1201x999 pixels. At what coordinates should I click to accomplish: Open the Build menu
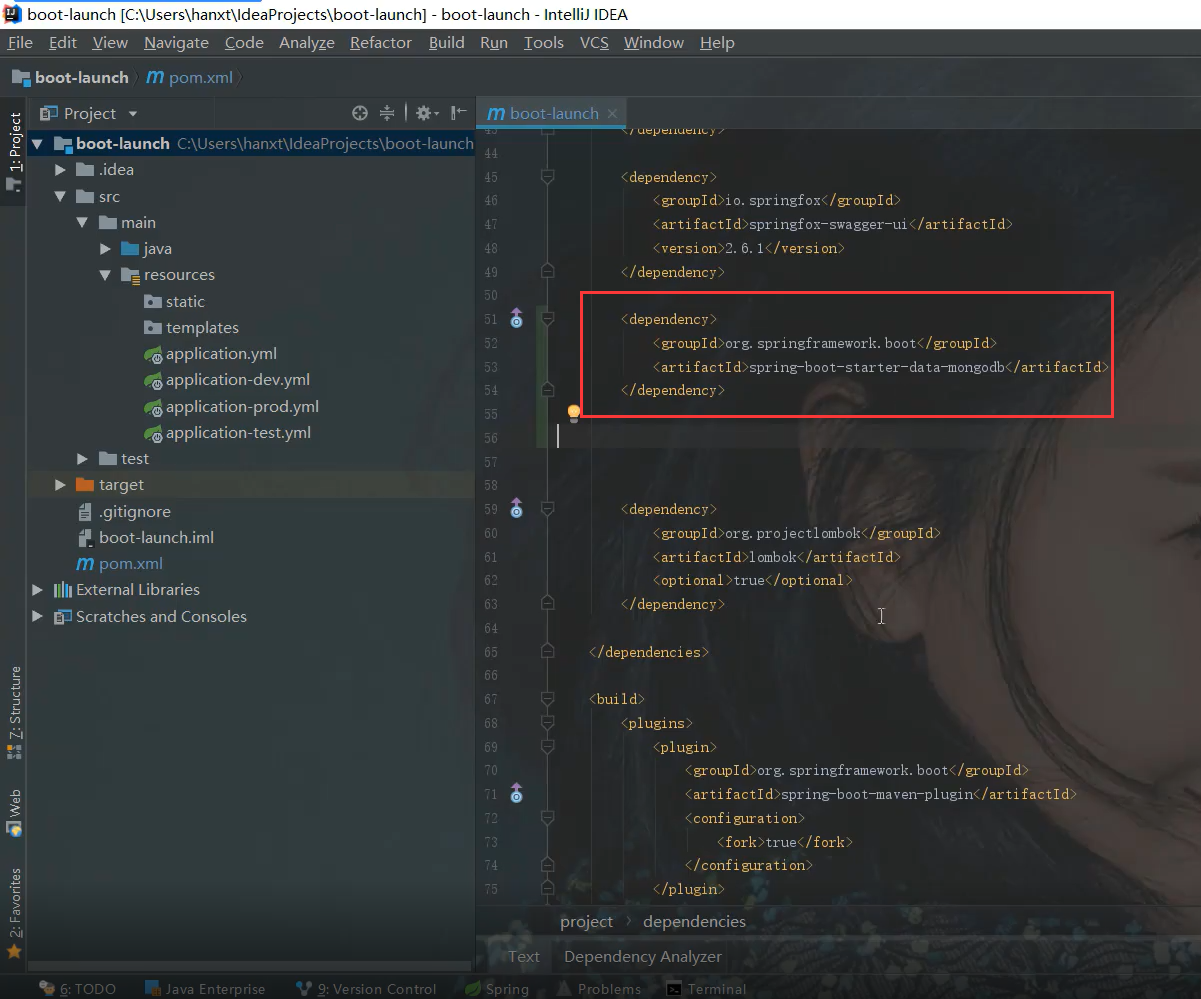(447, 42)
